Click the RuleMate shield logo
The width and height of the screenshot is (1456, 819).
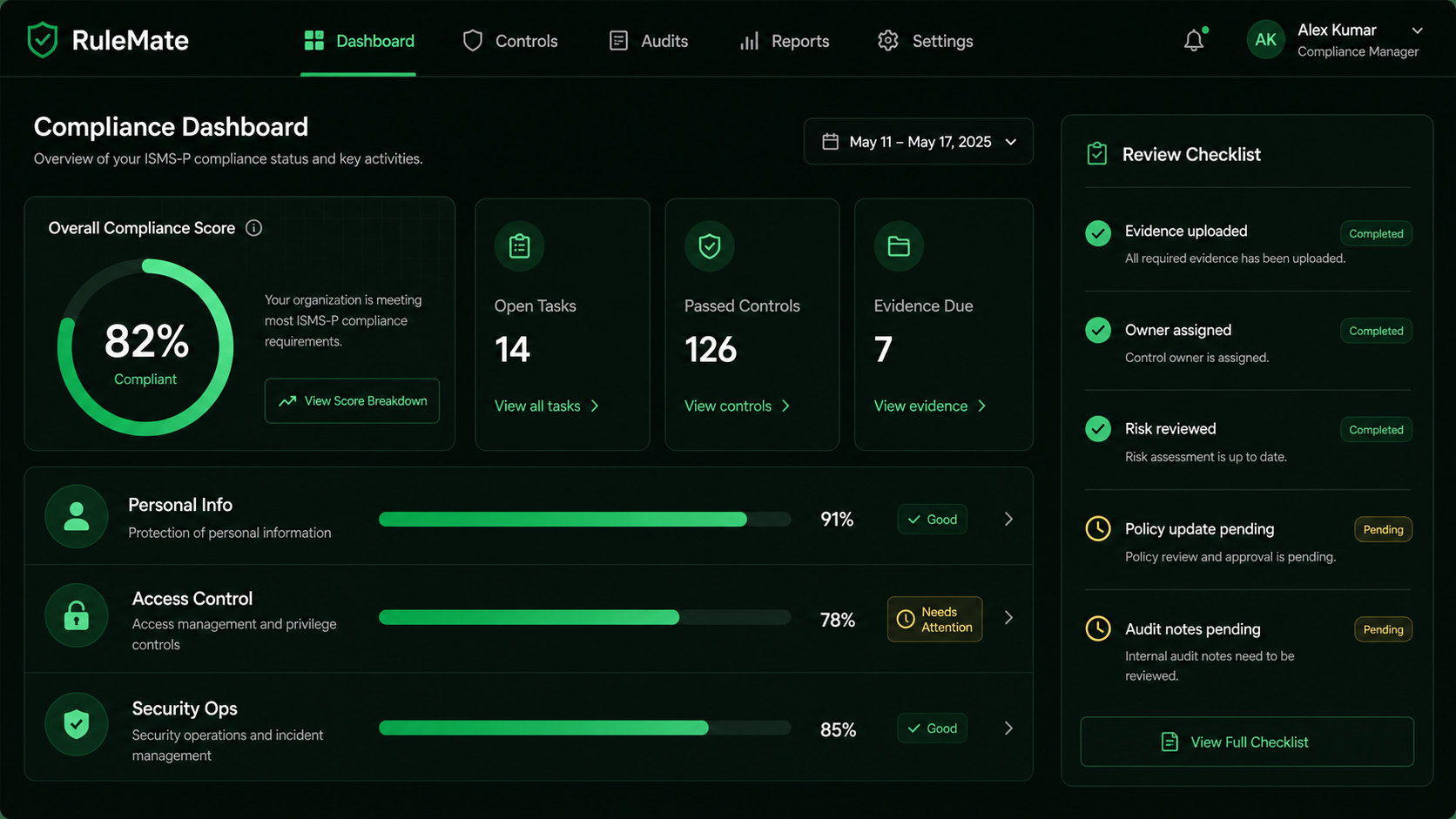[42, 40]
